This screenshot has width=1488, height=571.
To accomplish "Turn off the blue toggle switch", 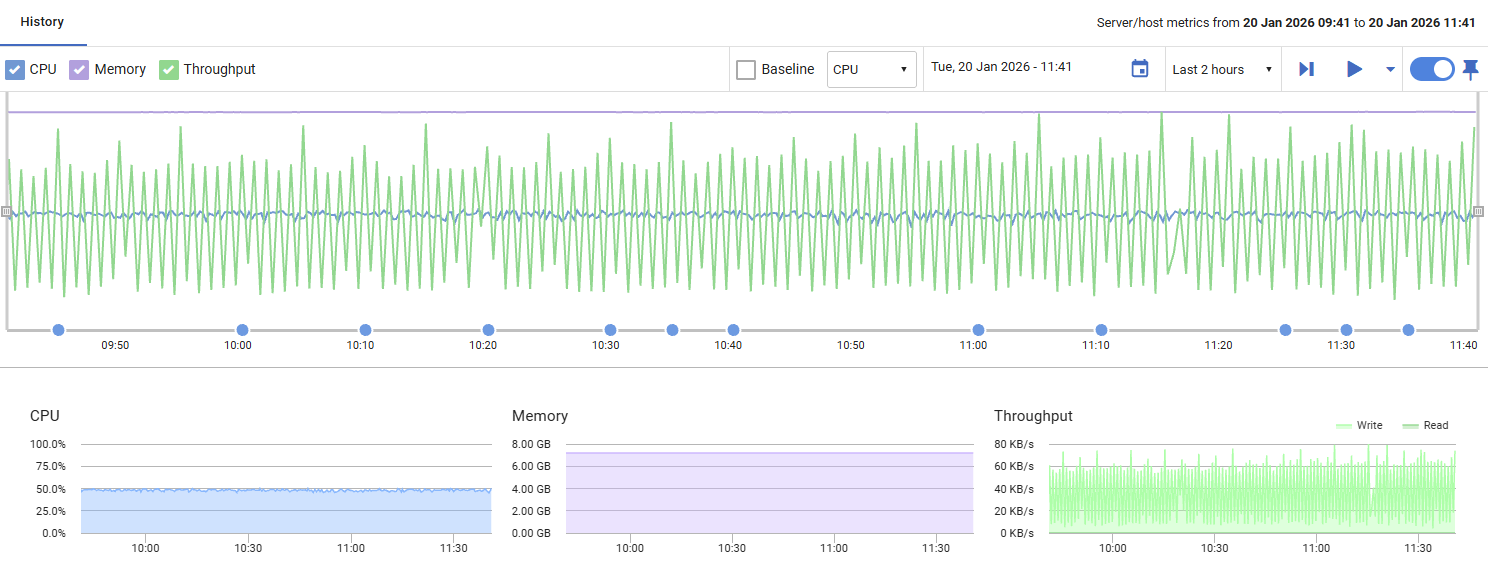I will click(1432, 69).
